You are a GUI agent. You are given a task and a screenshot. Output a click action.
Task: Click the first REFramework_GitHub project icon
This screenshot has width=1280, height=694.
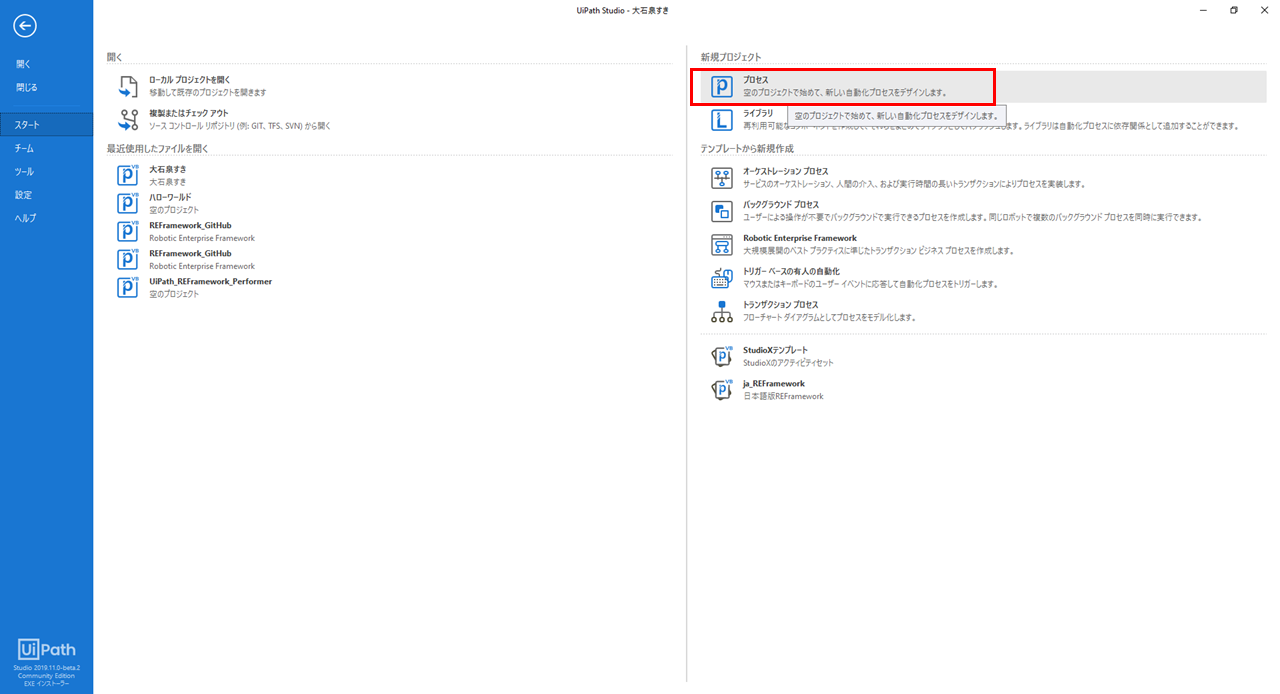pos(128,232)
